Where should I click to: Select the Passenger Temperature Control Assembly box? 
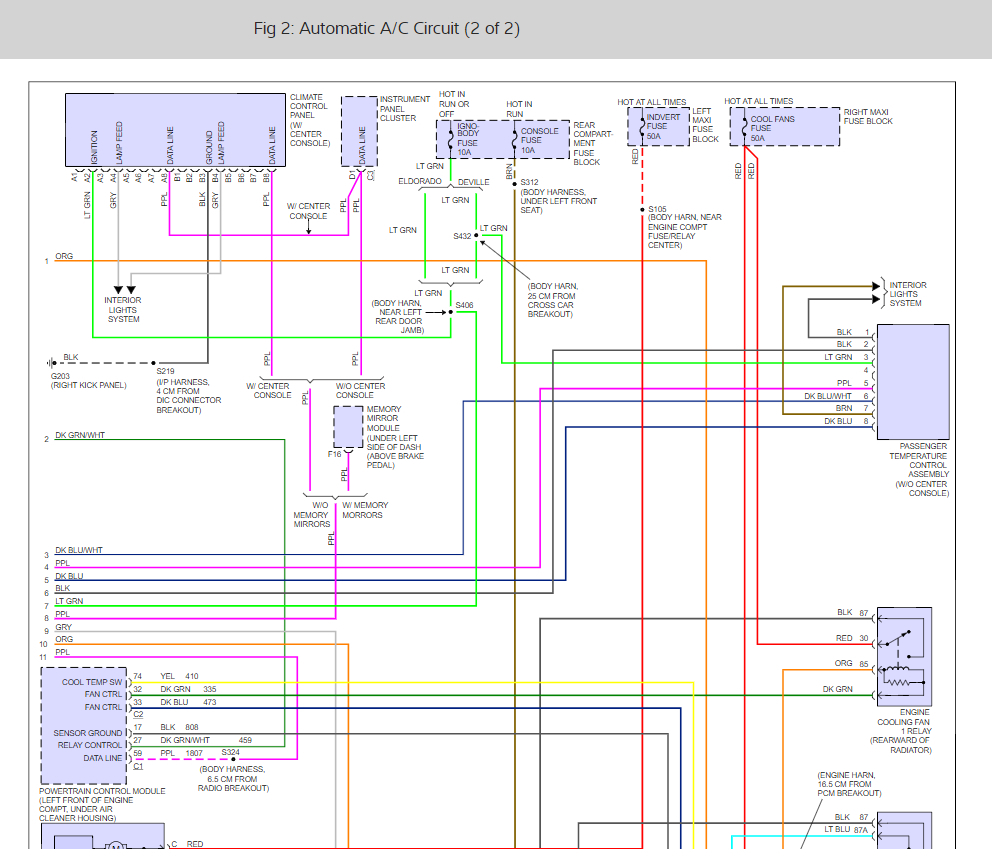(x=913, y=382)
